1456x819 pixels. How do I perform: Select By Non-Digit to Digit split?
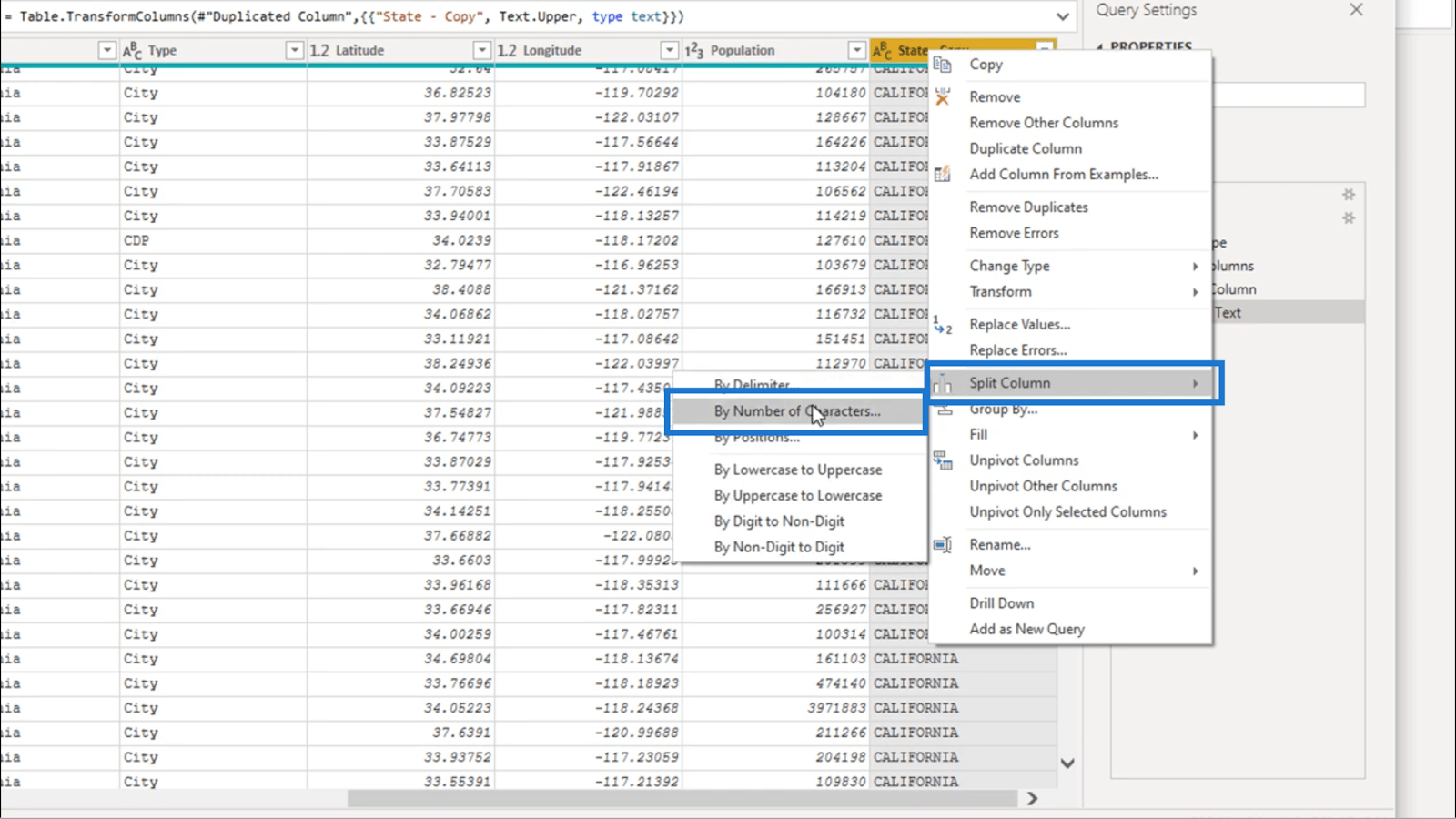coord(779,547)
